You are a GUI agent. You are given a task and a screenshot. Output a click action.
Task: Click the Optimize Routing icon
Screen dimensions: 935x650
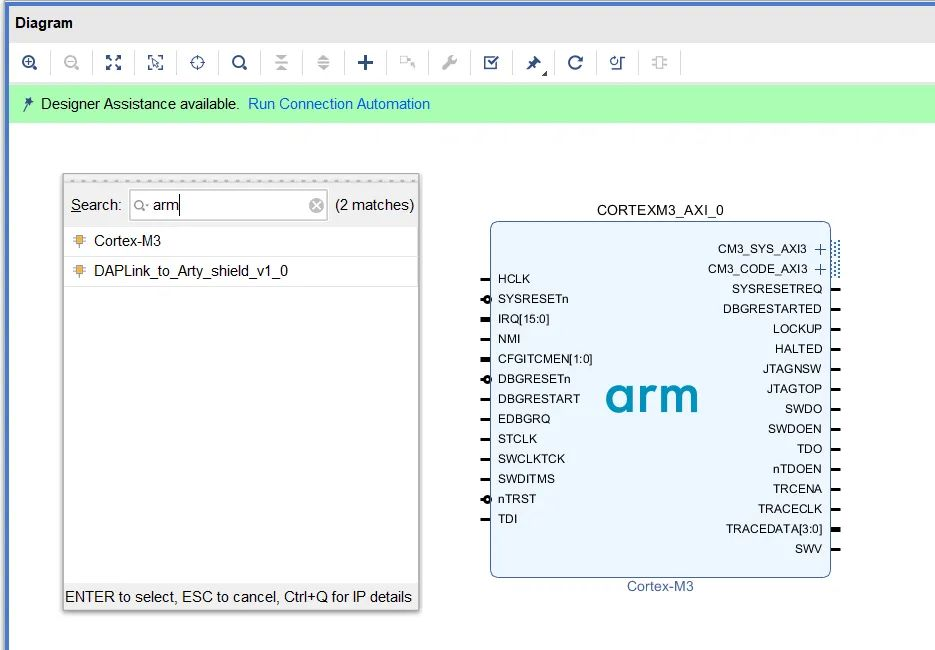click(617, 63)
